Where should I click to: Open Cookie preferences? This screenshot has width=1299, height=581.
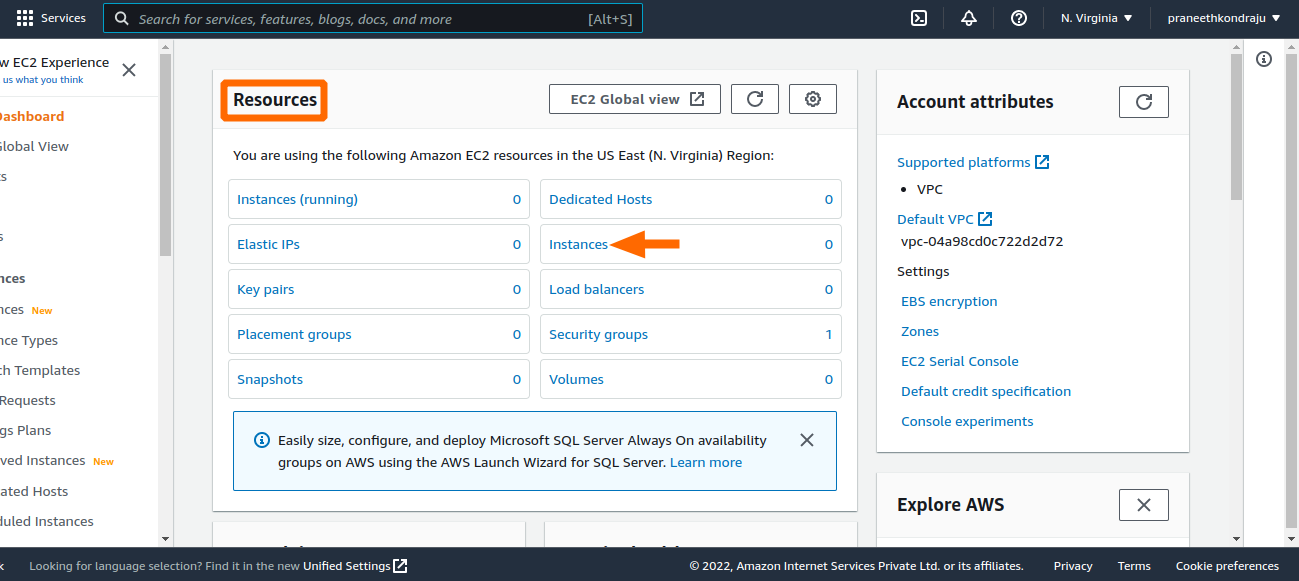click(1227, 566)
